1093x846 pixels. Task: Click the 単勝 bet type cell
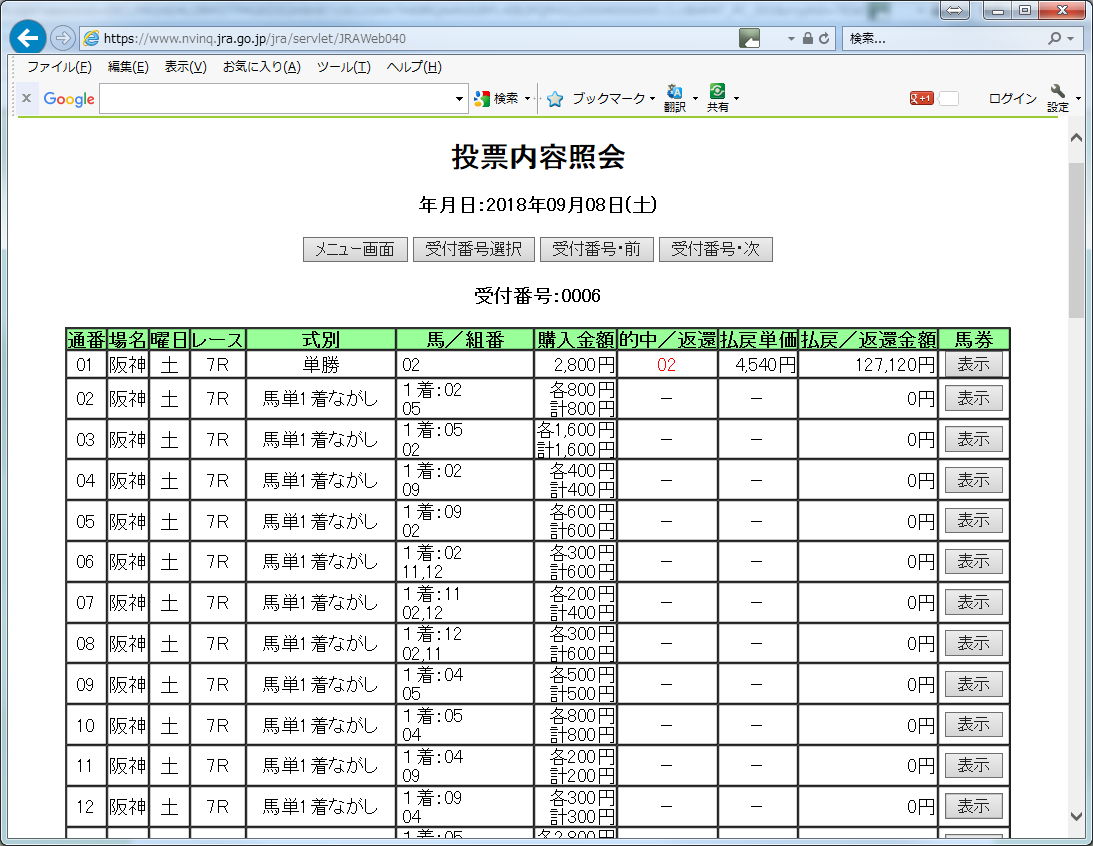click(x=321, y=364)
